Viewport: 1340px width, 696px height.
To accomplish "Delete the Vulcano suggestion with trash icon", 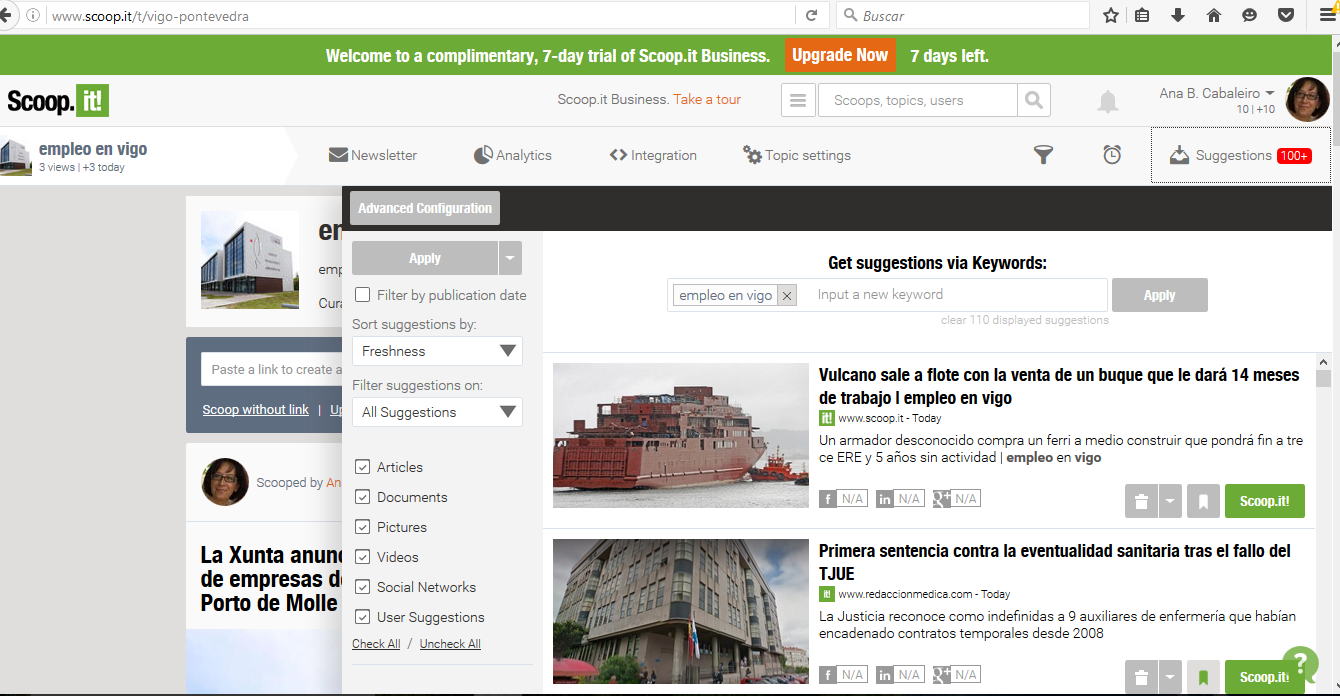I will [1141, 501].
